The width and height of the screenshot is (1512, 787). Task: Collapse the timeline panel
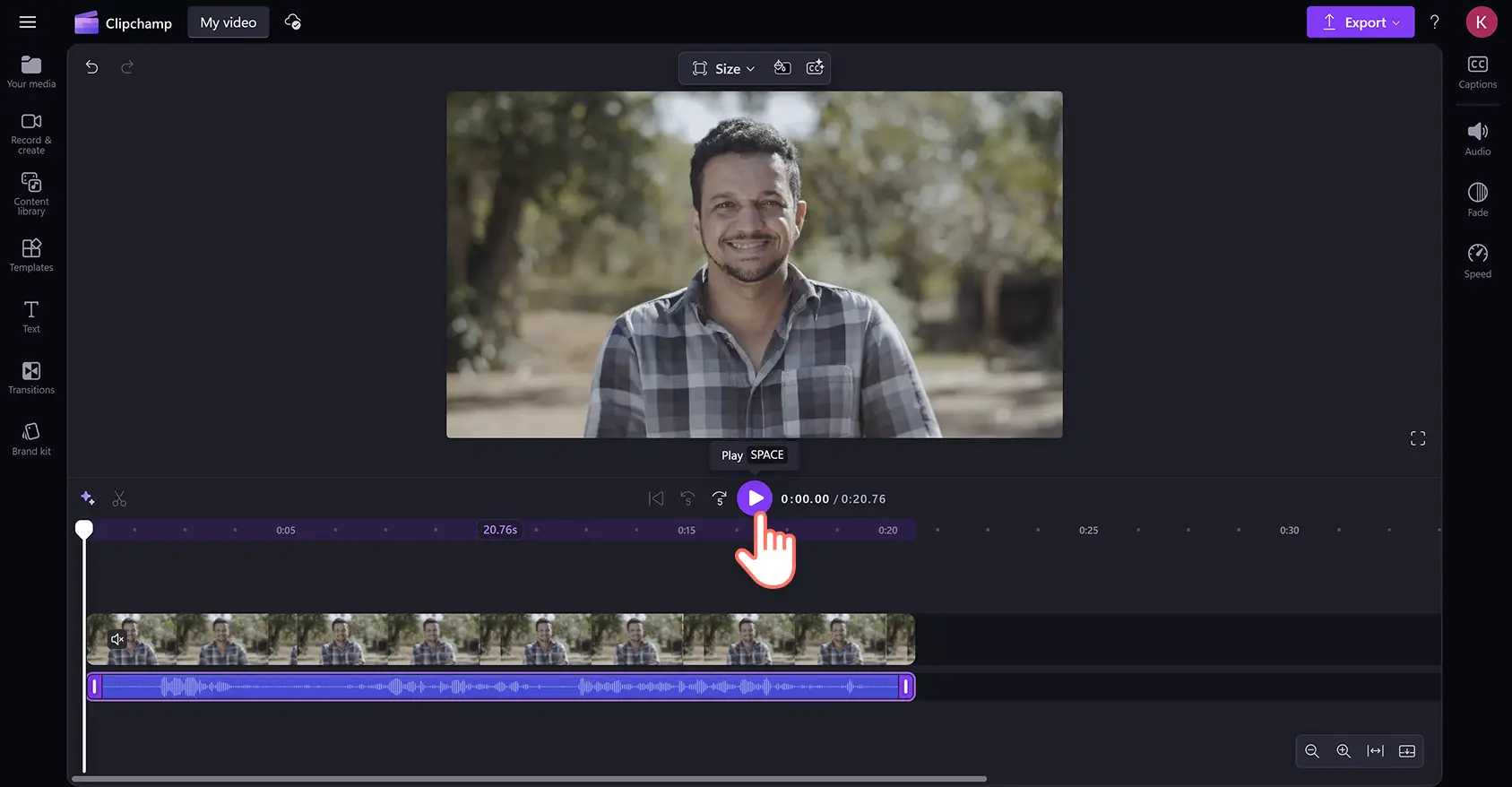click(x=1407, y=751)
